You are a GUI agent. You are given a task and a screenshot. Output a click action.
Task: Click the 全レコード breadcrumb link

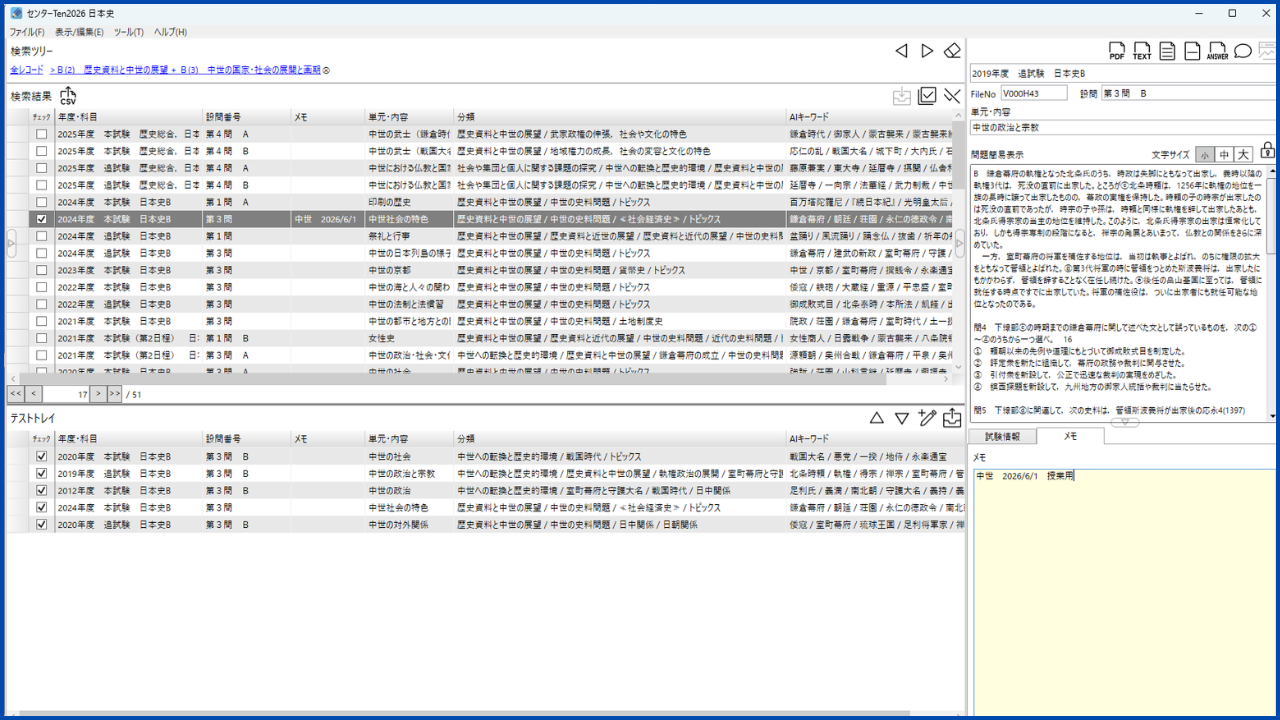pos(27,70)
